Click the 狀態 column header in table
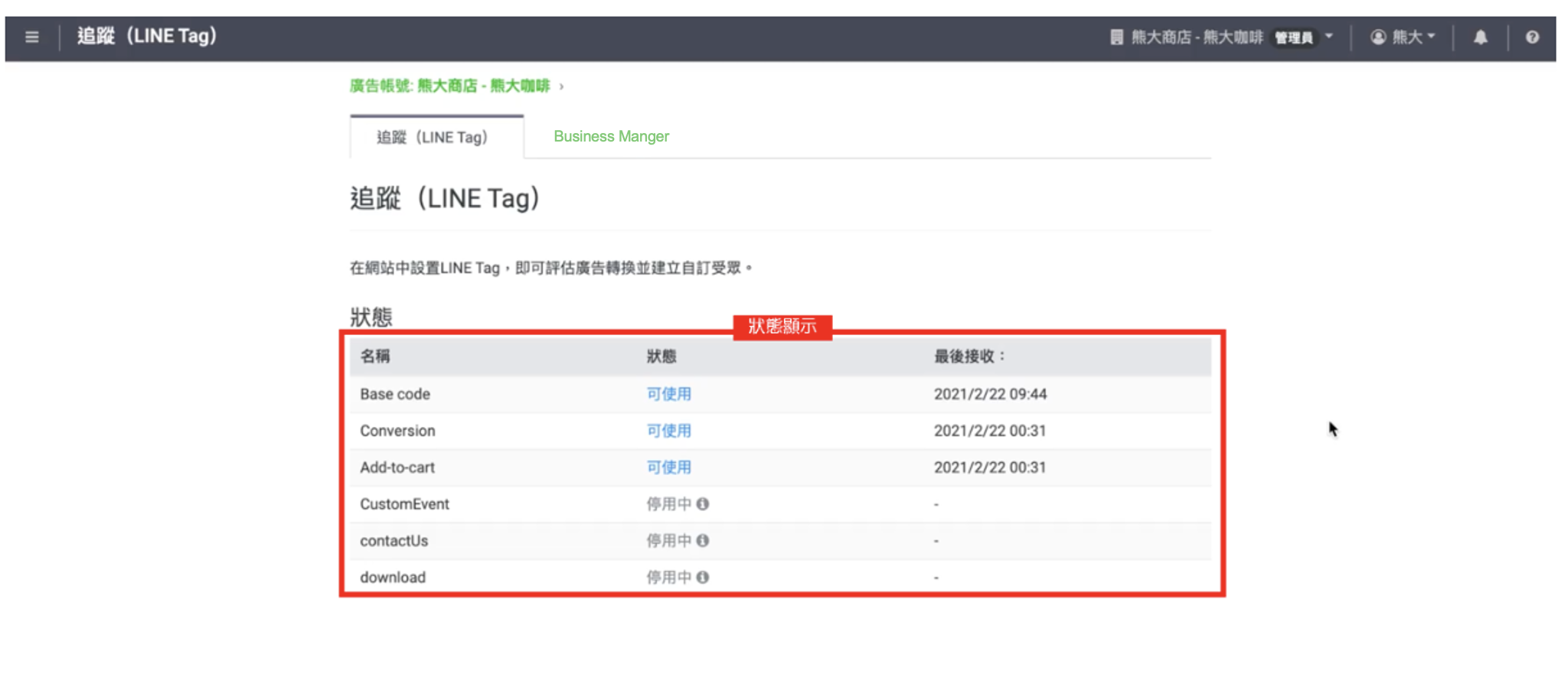This screenshot has height=684, width=1568. tap(661, 356)
